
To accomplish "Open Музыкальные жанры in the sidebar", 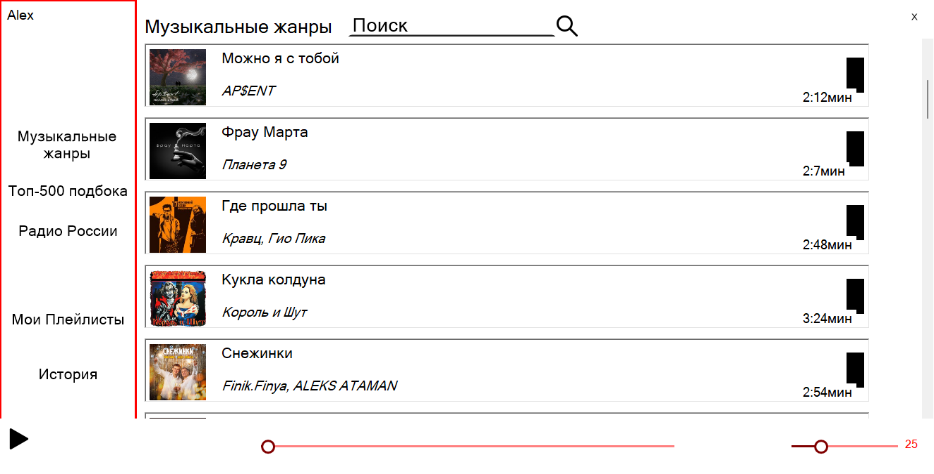I will [x=67, y=145].
